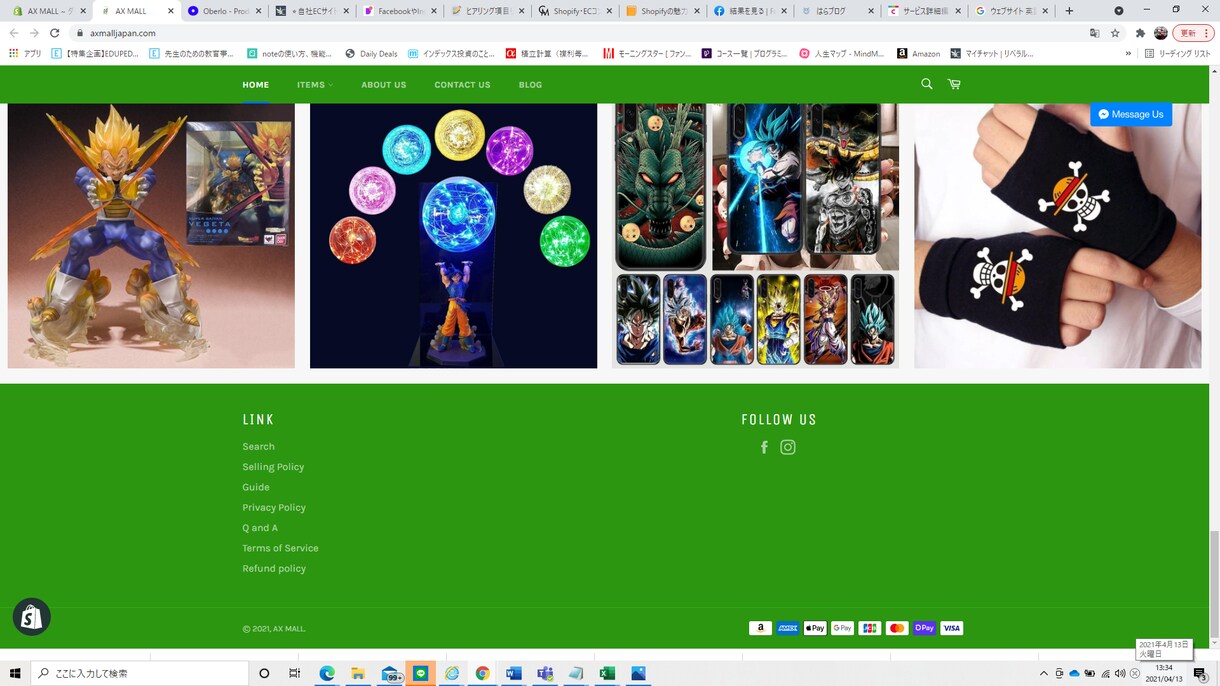Click the translate page icon in address bar
The image size is (1220, 686).
pyautogui.click(x=1094, y=33)
